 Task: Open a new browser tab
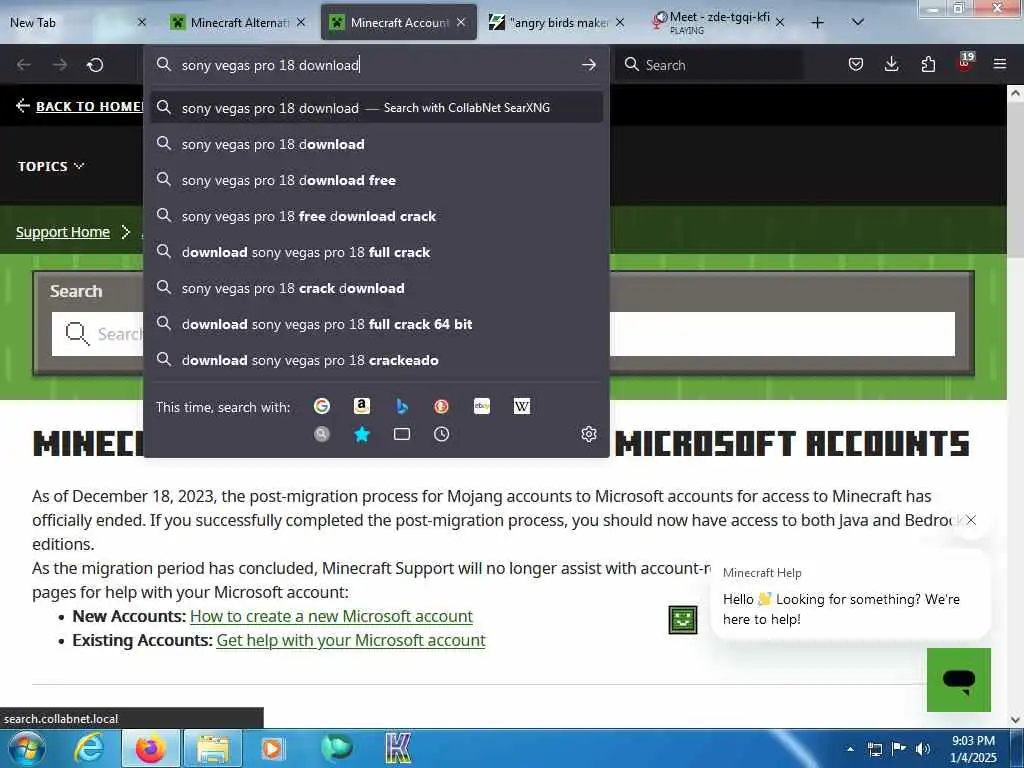(817, 23)
